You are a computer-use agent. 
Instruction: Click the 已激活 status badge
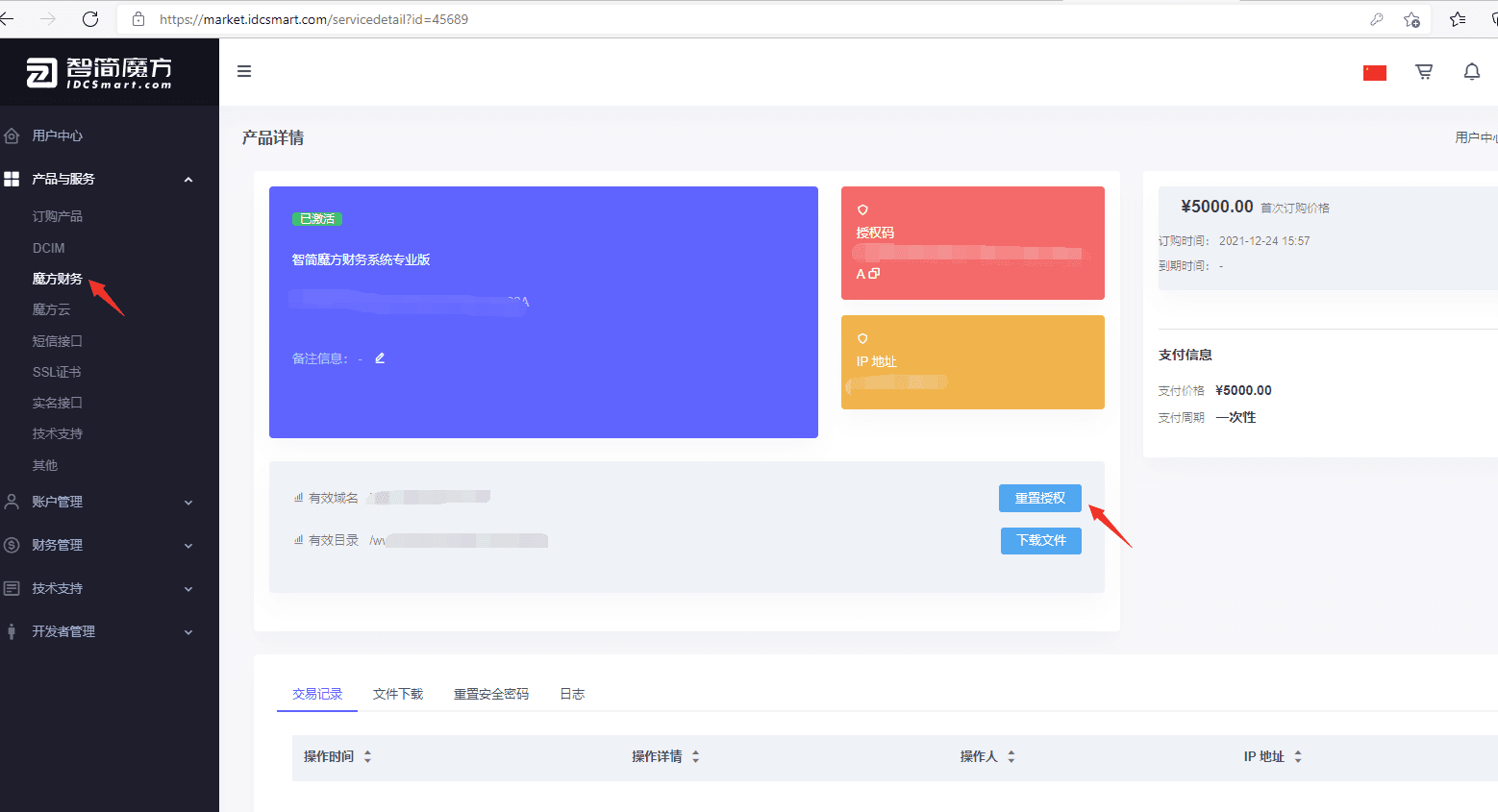click(x=317, y=219)
